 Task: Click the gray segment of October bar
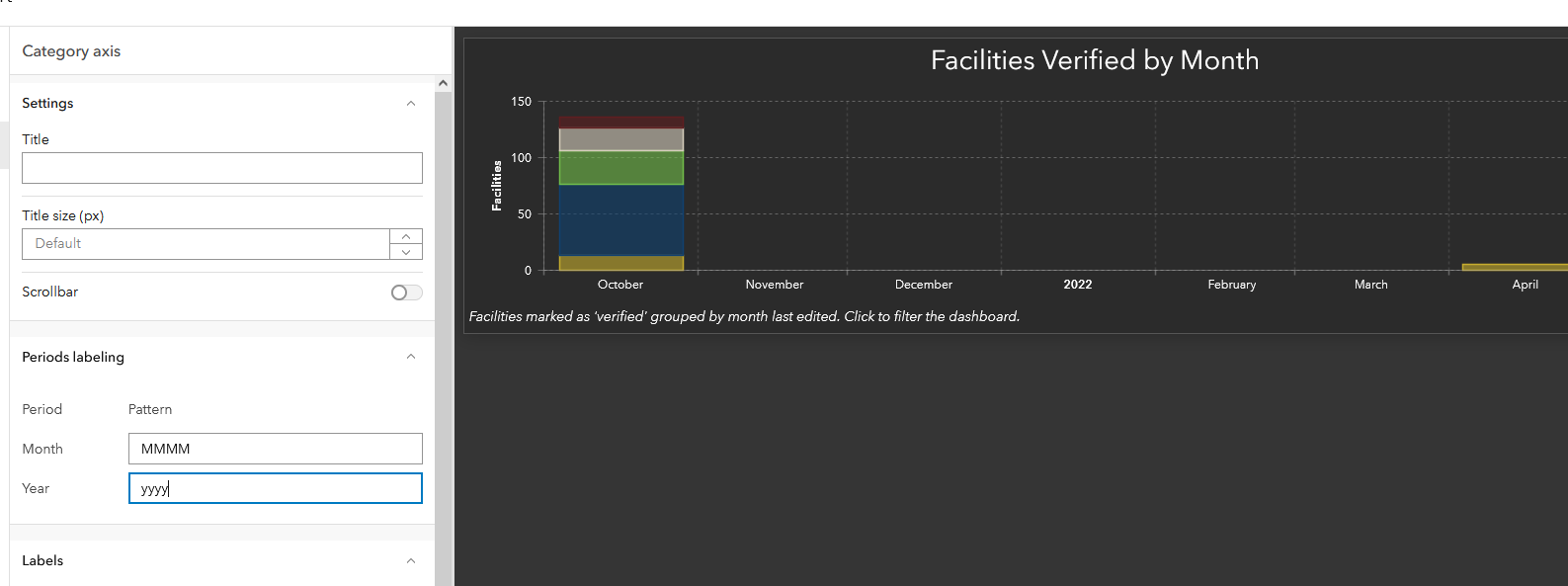click(620, 139)
